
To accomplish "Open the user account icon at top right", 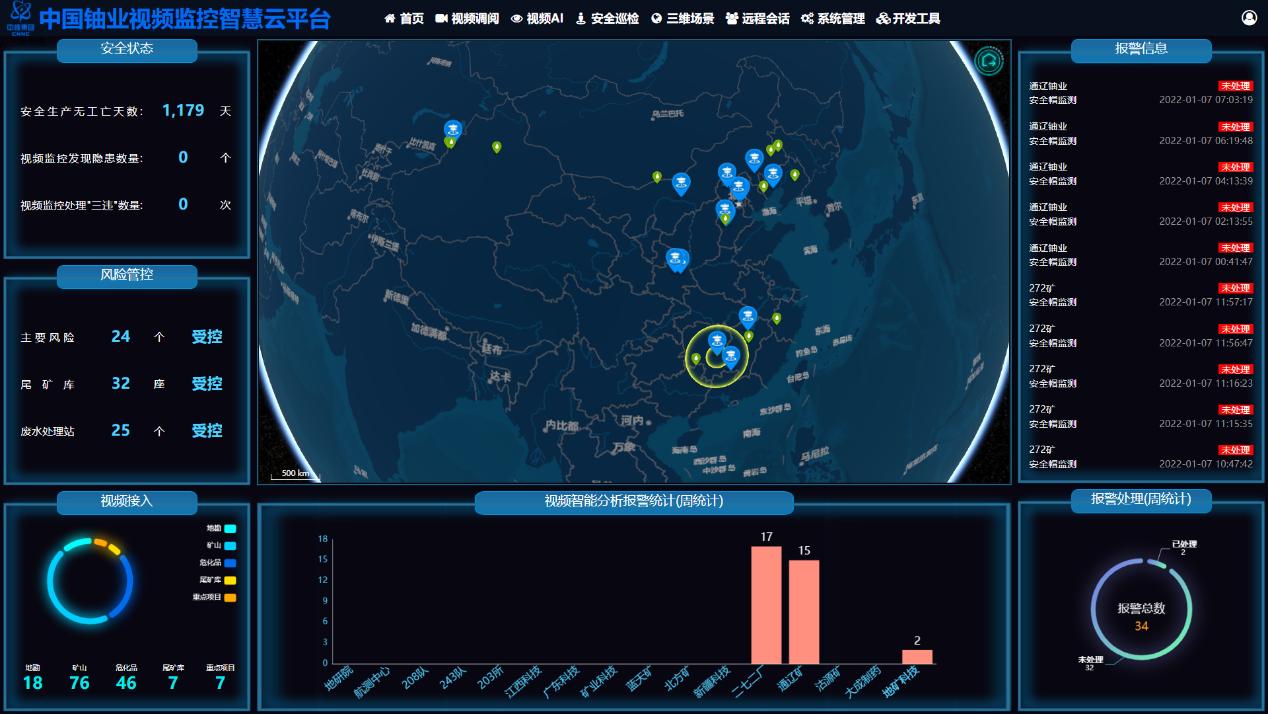I will click(1249, 18).
